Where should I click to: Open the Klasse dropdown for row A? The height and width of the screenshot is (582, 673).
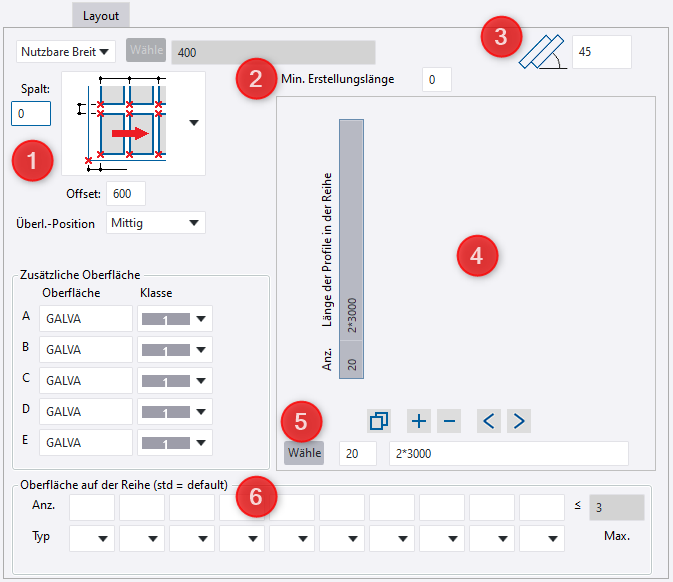click(x=175, y=318)
